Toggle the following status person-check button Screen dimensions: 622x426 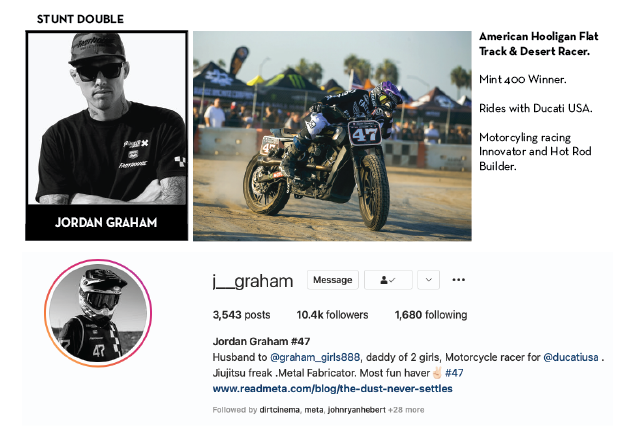[x=388, y=280]
